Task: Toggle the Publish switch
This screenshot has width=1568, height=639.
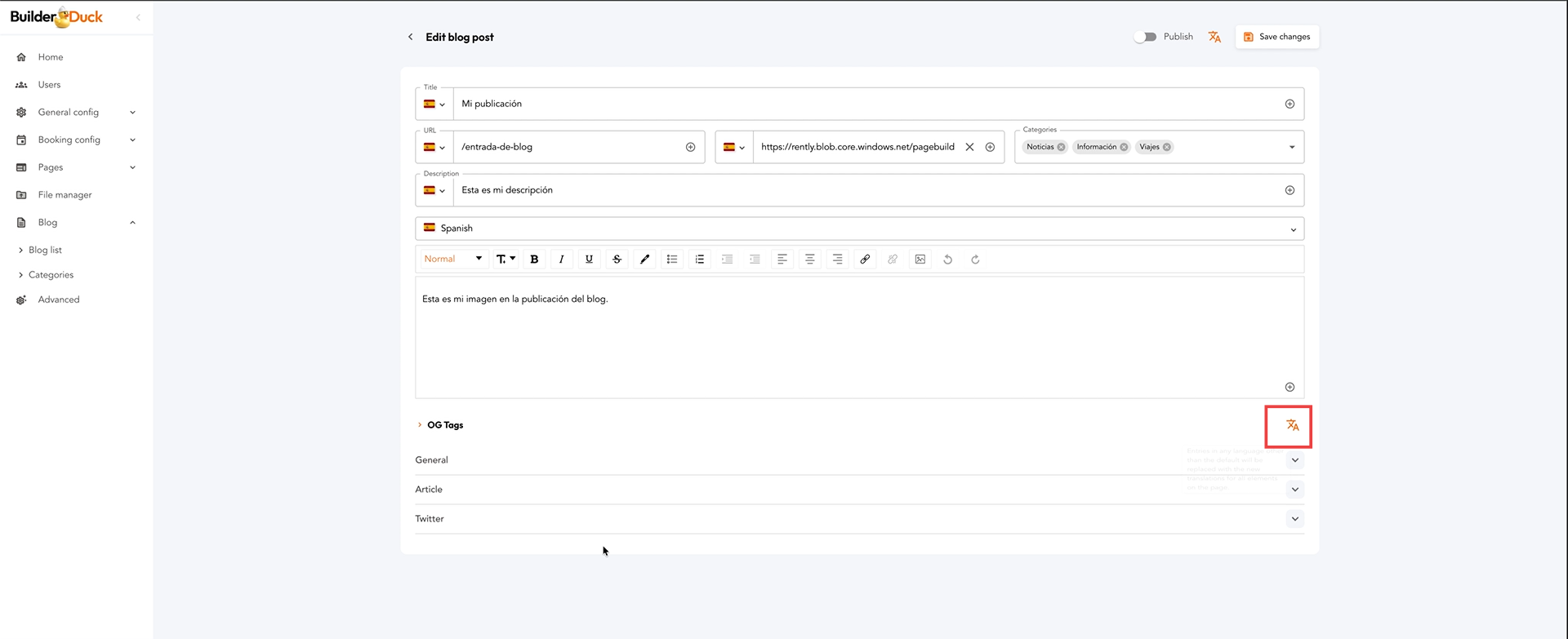Action: (x=1145, y=37)
